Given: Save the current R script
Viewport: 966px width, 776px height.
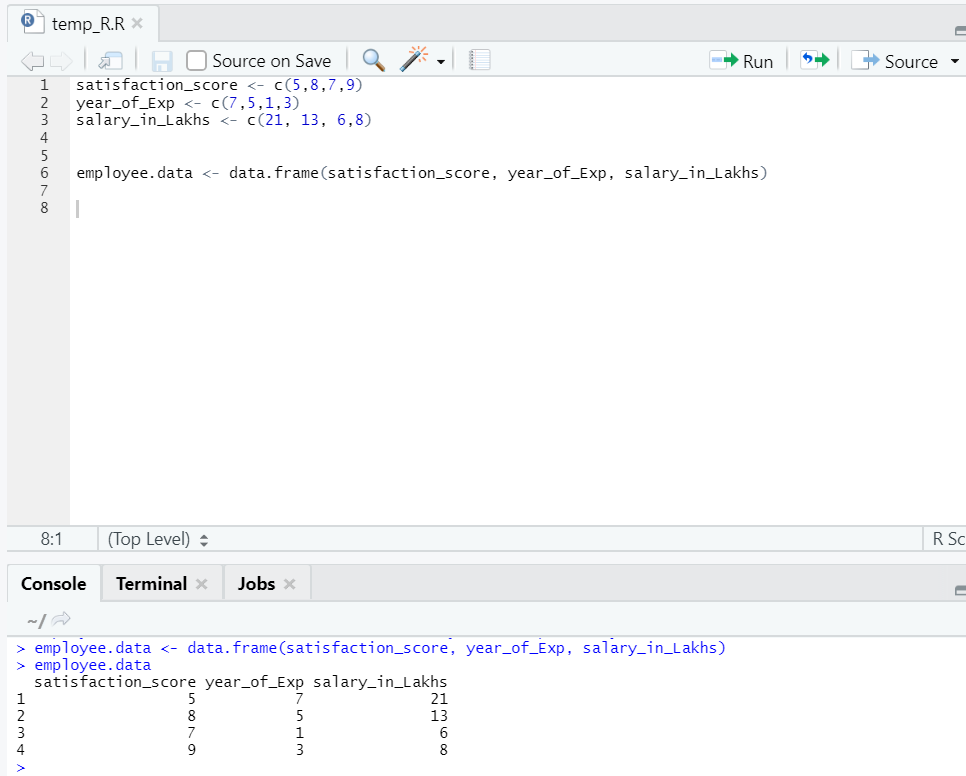Looking at the screenshot, I should tap(160, 60).
